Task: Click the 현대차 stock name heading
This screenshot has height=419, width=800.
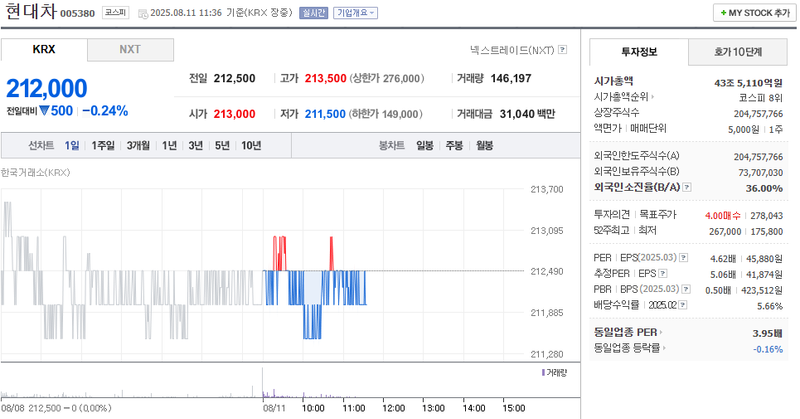Action: click(31, 11)
